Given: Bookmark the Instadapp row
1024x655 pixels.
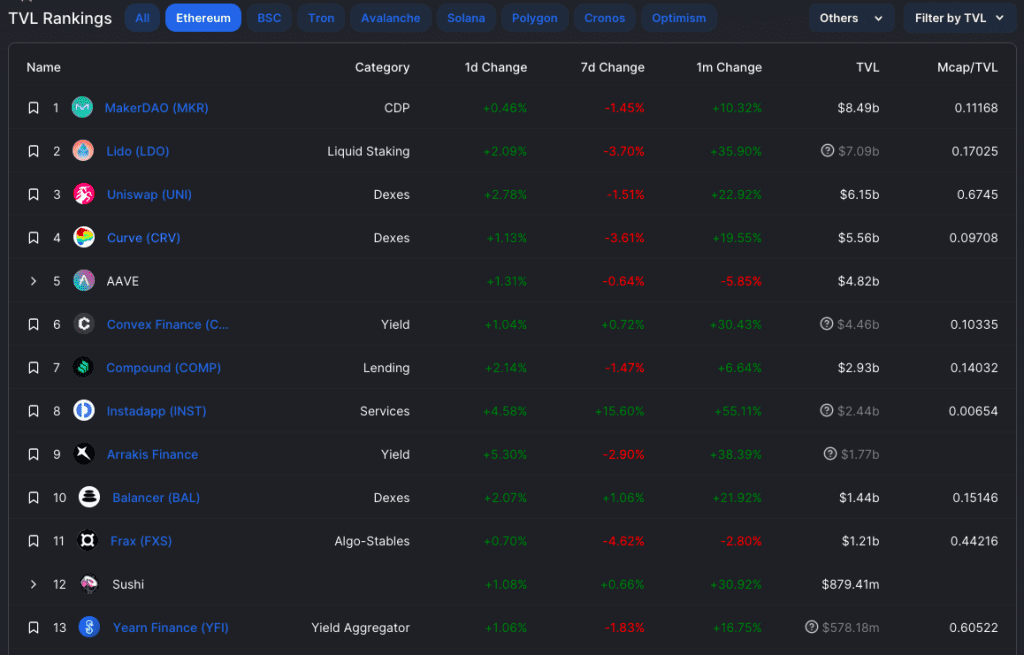Looking at the screenshot, I should (33, 411).
